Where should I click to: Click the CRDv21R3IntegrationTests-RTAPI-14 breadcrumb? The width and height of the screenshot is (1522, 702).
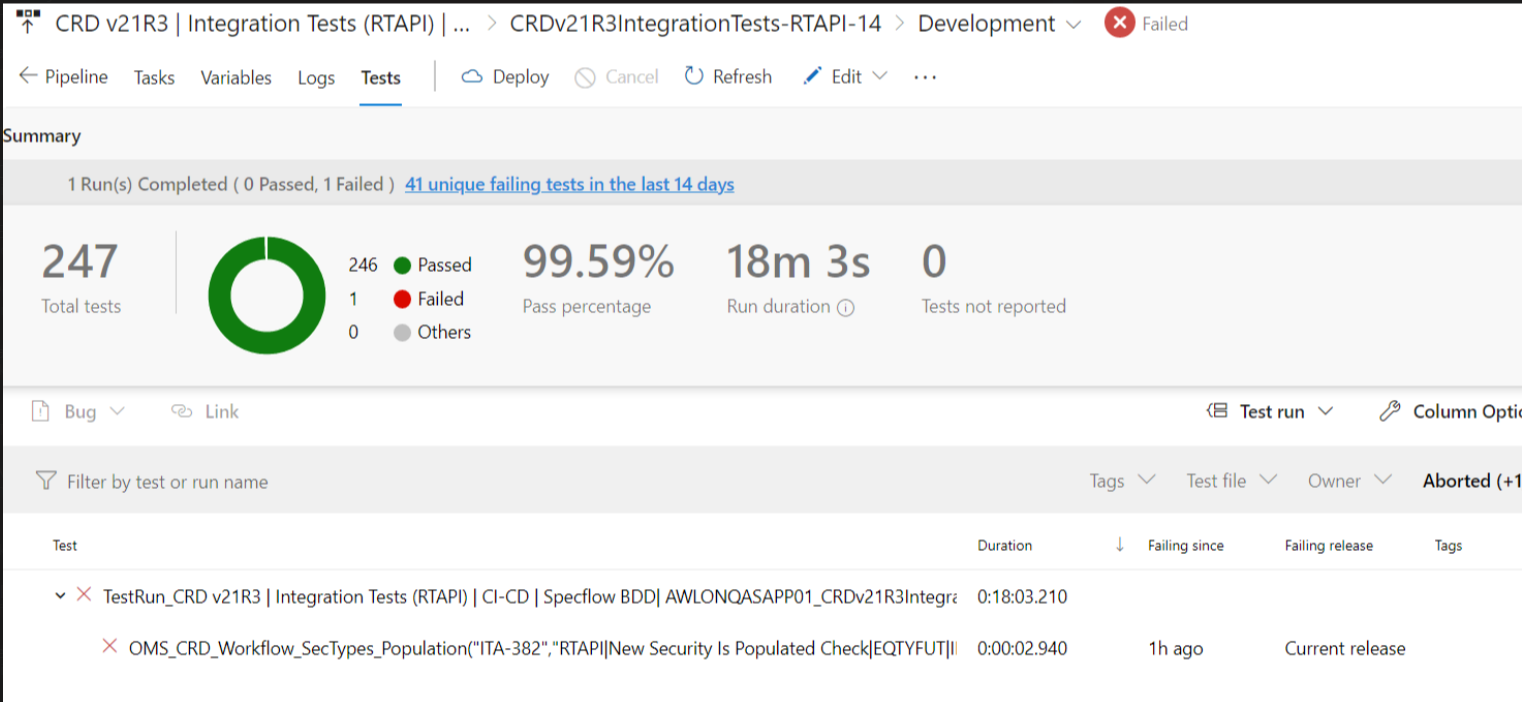point(695,24)
